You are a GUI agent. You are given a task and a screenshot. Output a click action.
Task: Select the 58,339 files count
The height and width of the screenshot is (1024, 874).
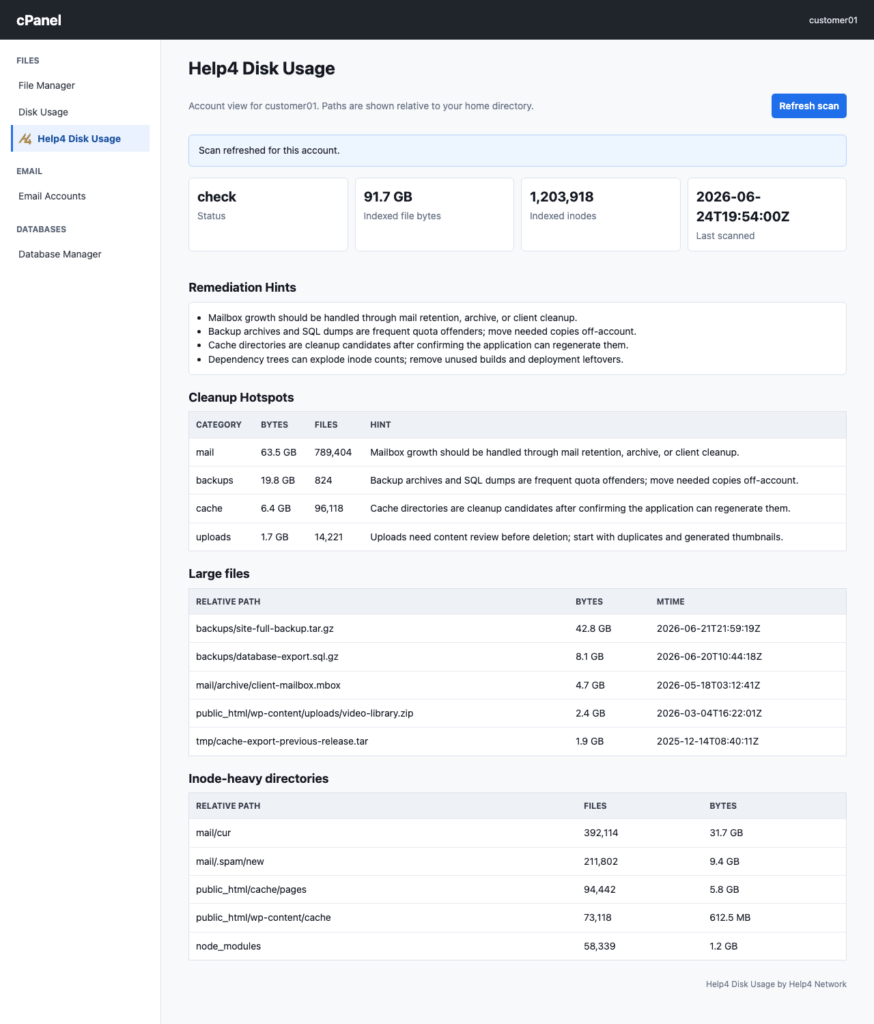coord(600,946)
